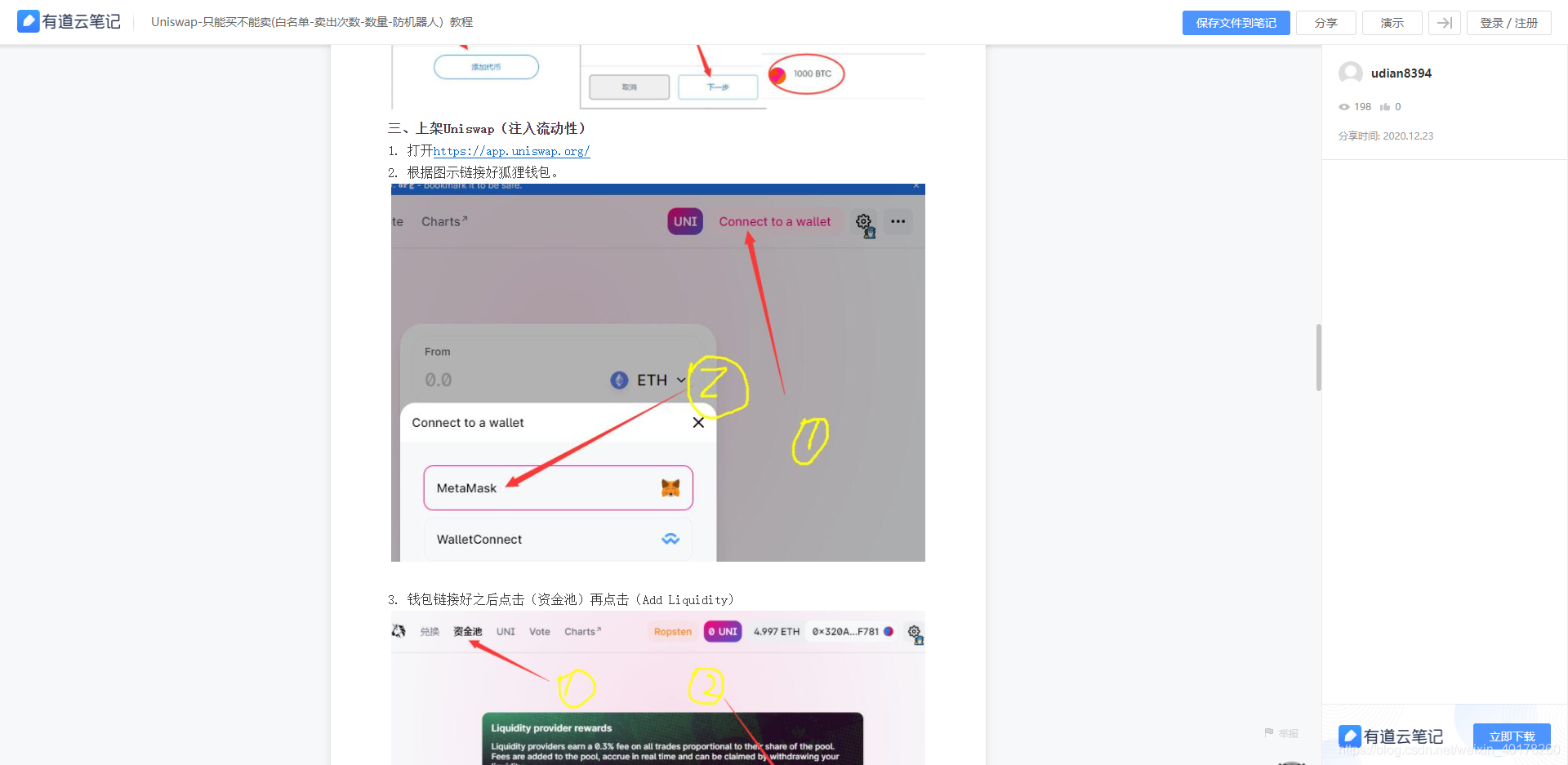Select 资金池 tab in lower screenshot
The image size is (1568, 765).
coord(468,632)
